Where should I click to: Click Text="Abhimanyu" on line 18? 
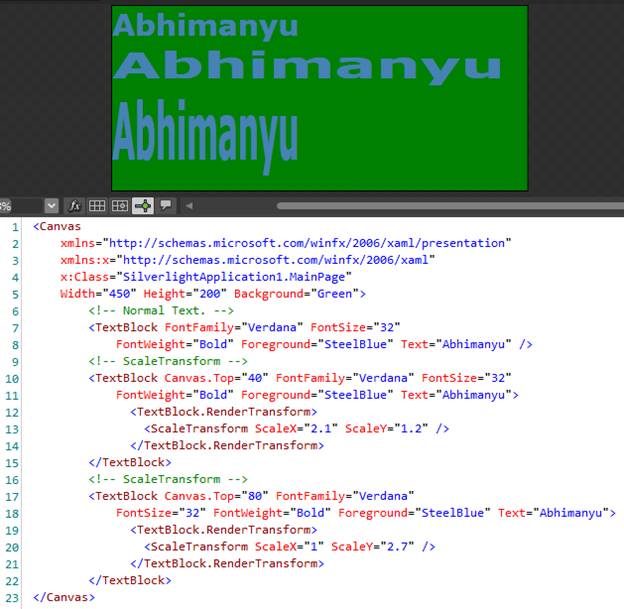[x=554, y=513]
